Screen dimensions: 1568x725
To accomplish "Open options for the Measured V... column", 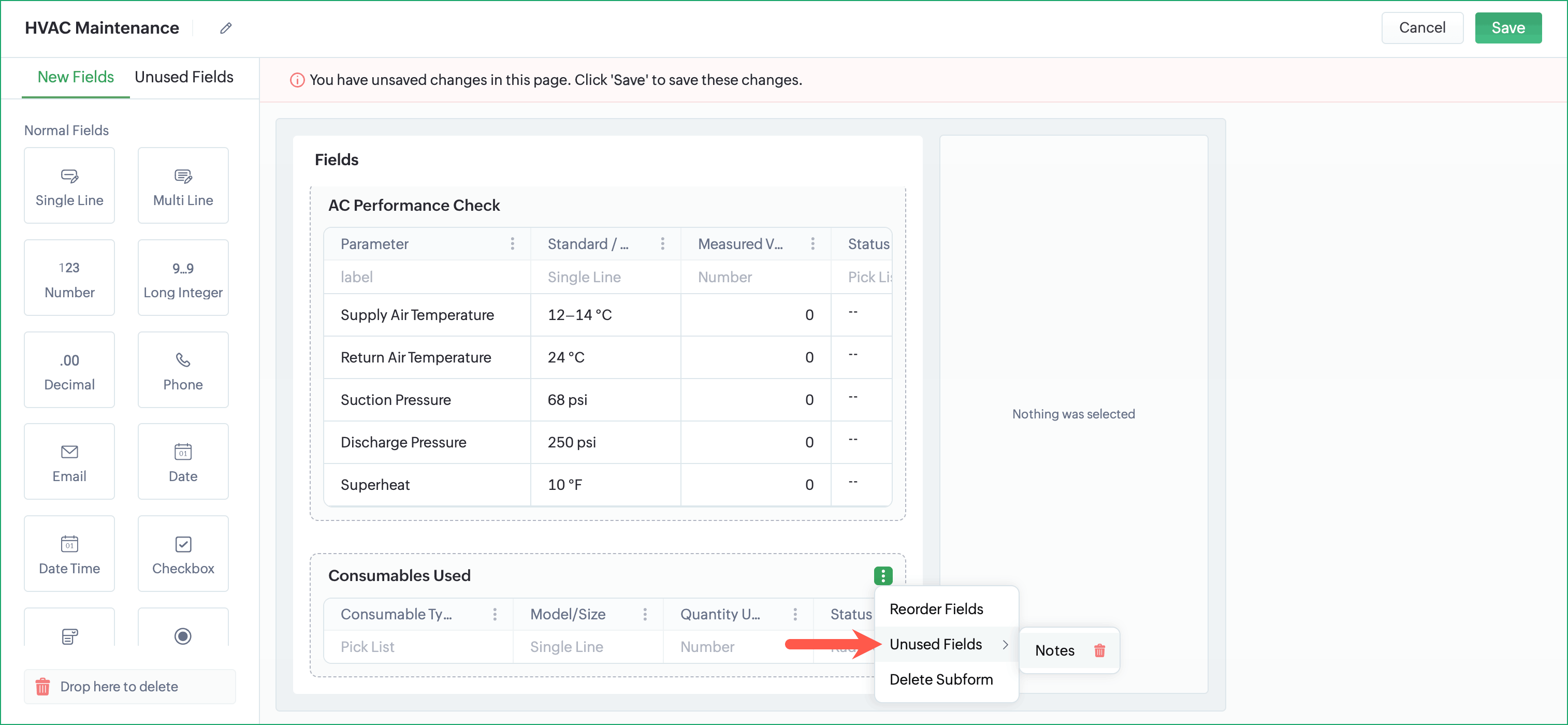I will pos(812,244).
